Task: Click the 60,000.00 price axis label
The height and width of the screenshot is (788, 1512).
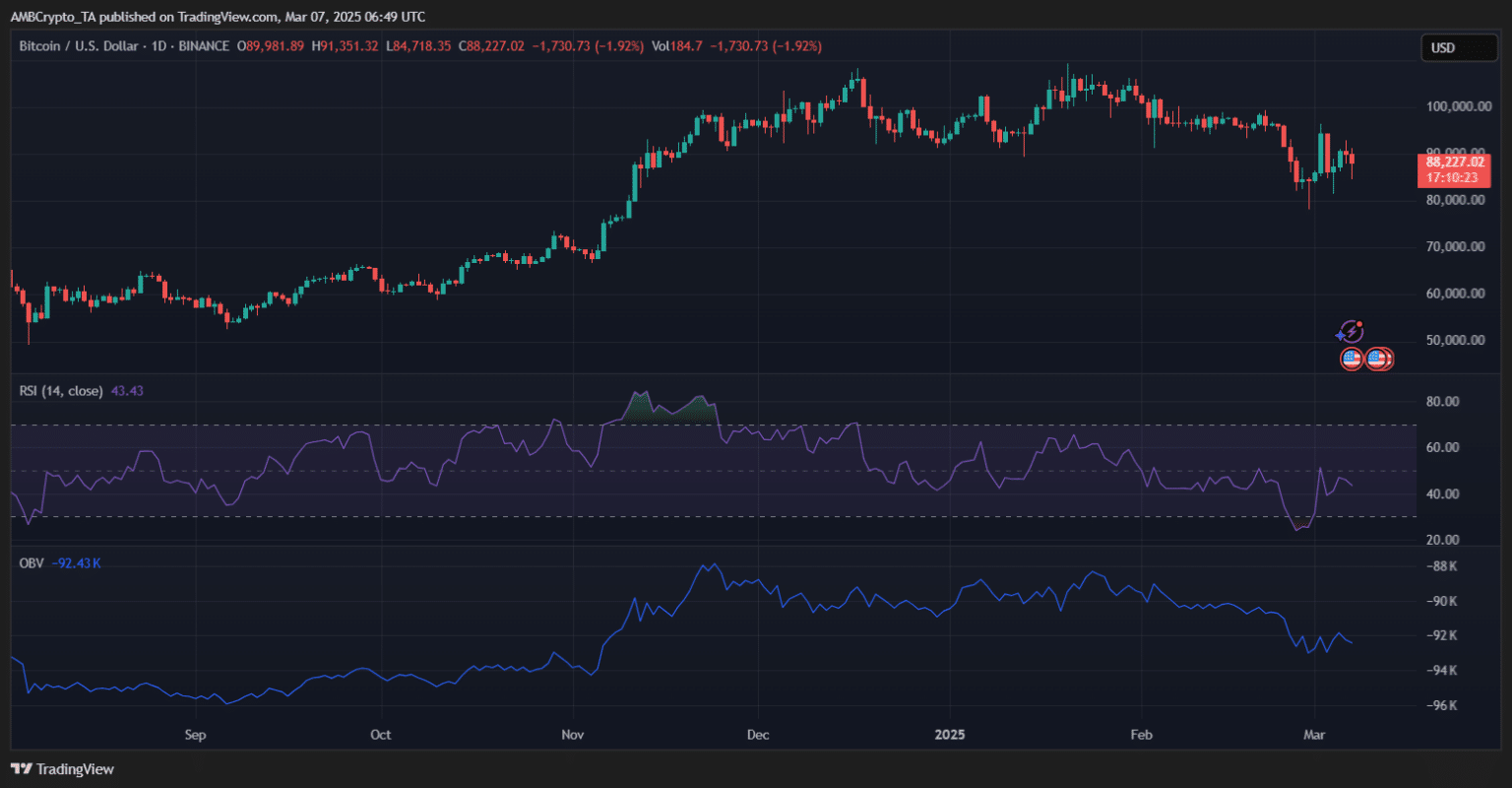Action: (x=1455, y=294)
